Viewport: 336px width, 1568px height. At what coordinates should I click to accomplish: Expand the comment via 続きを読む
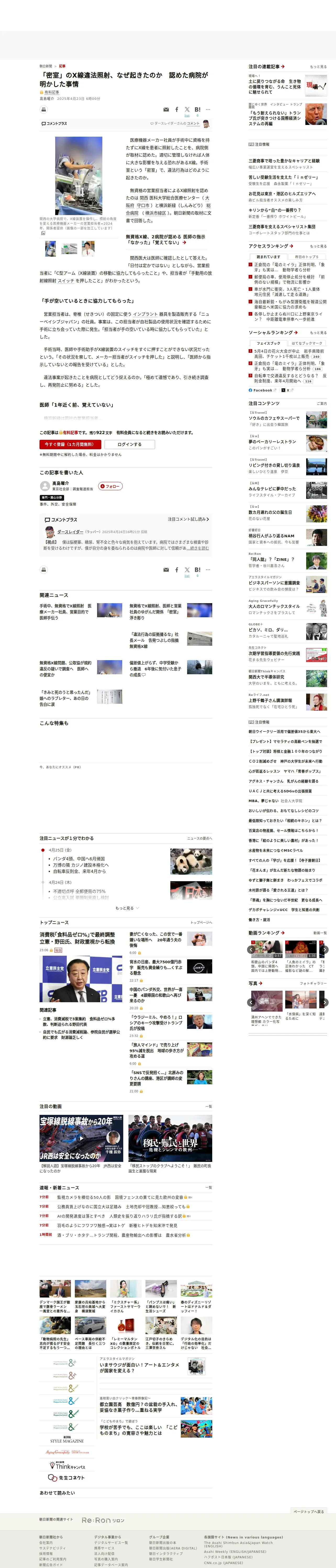tap(198, 549)
